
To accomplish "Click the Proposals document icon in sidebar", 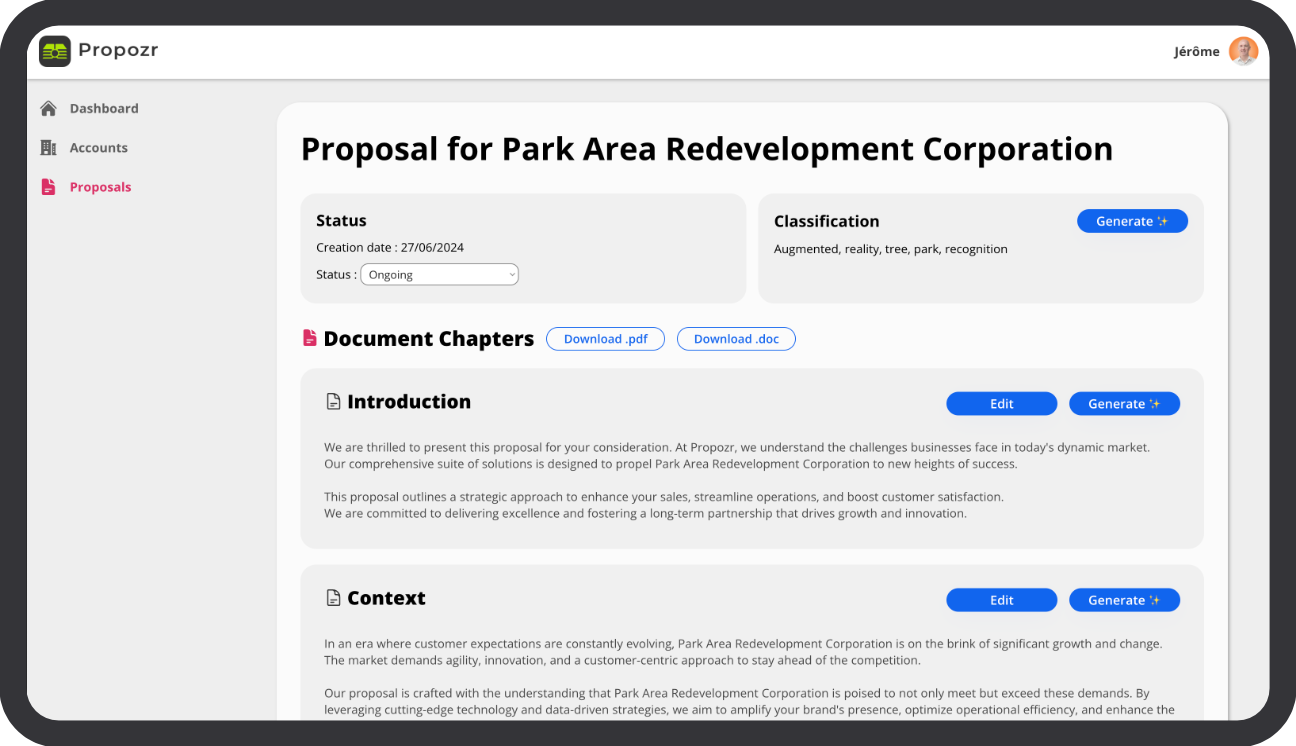I will (x=48, y=187).
